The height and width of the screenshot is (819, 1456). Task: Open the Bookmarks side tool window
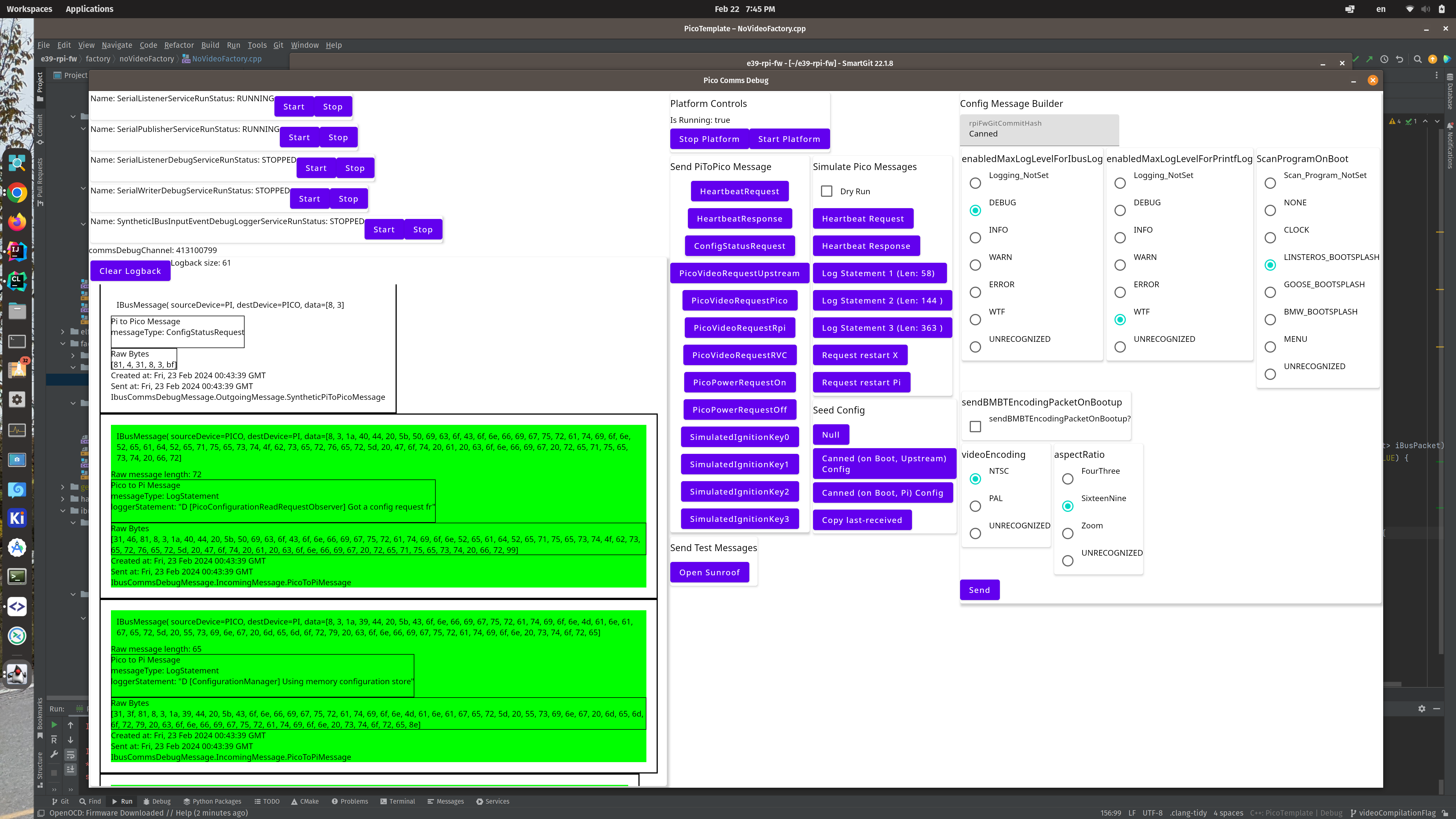coord(40,718)
